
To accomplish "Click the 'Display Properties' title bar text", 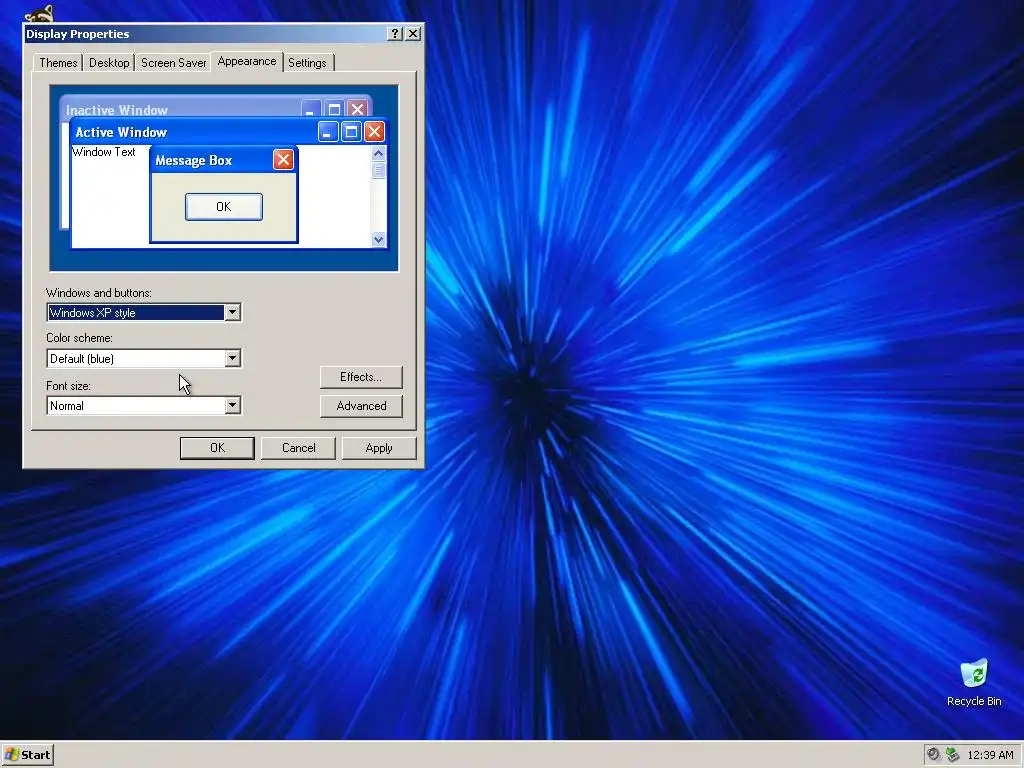I will [x=78, y=34].
